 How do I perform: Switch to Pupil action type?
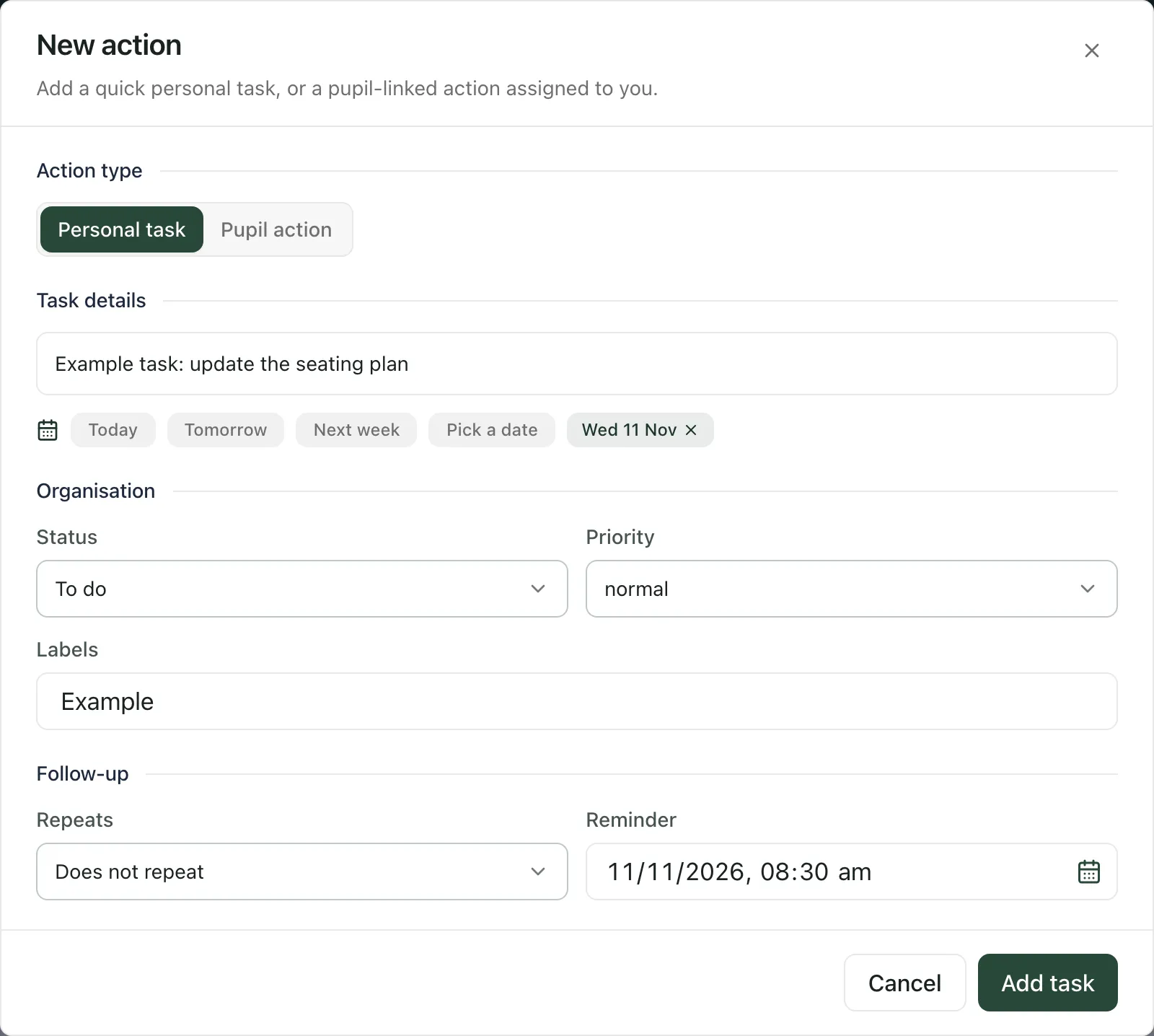(x=276, y=229)
